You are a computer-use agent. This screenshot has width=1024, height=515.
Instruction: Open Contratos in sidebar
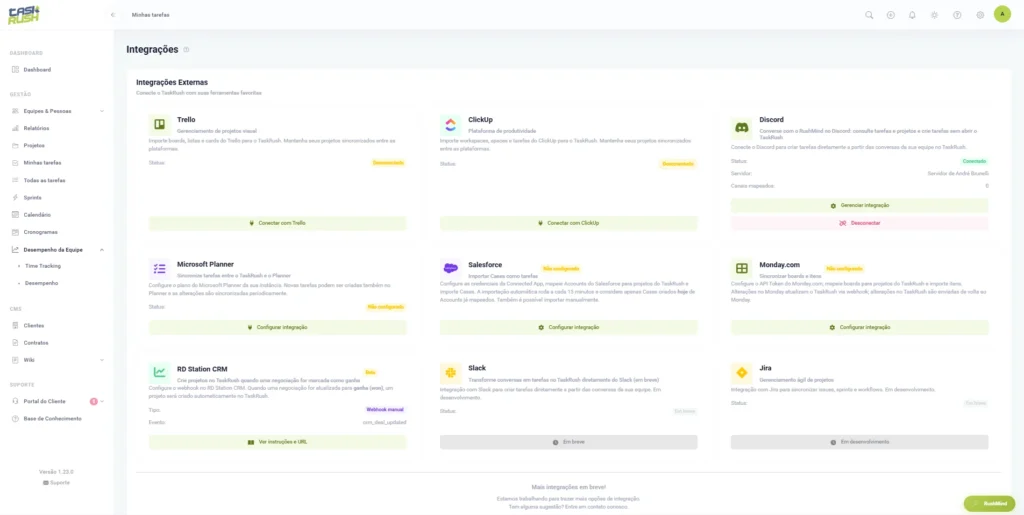(x=36, y=343)
